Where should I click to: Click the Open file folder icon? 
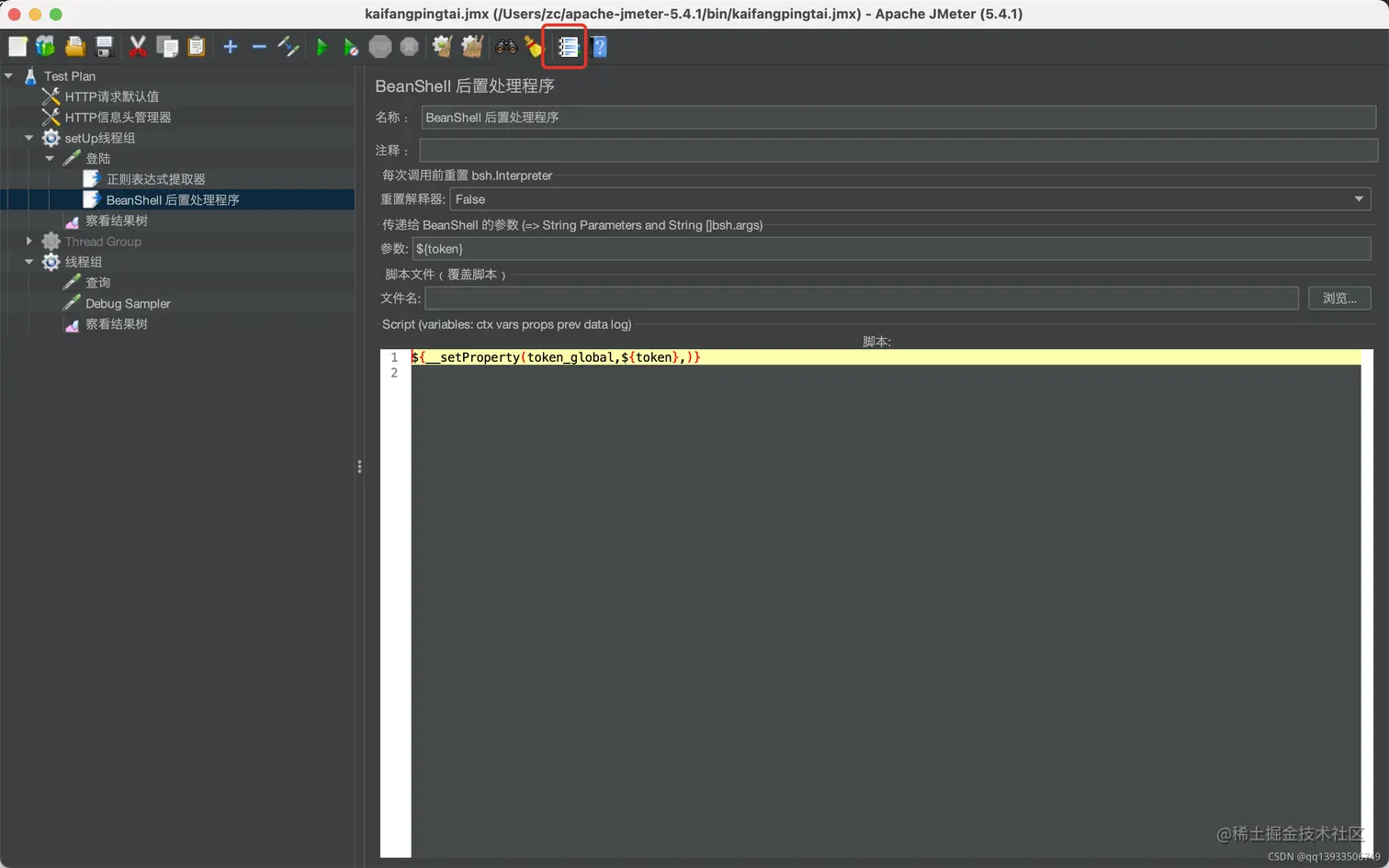click(75, 46)
